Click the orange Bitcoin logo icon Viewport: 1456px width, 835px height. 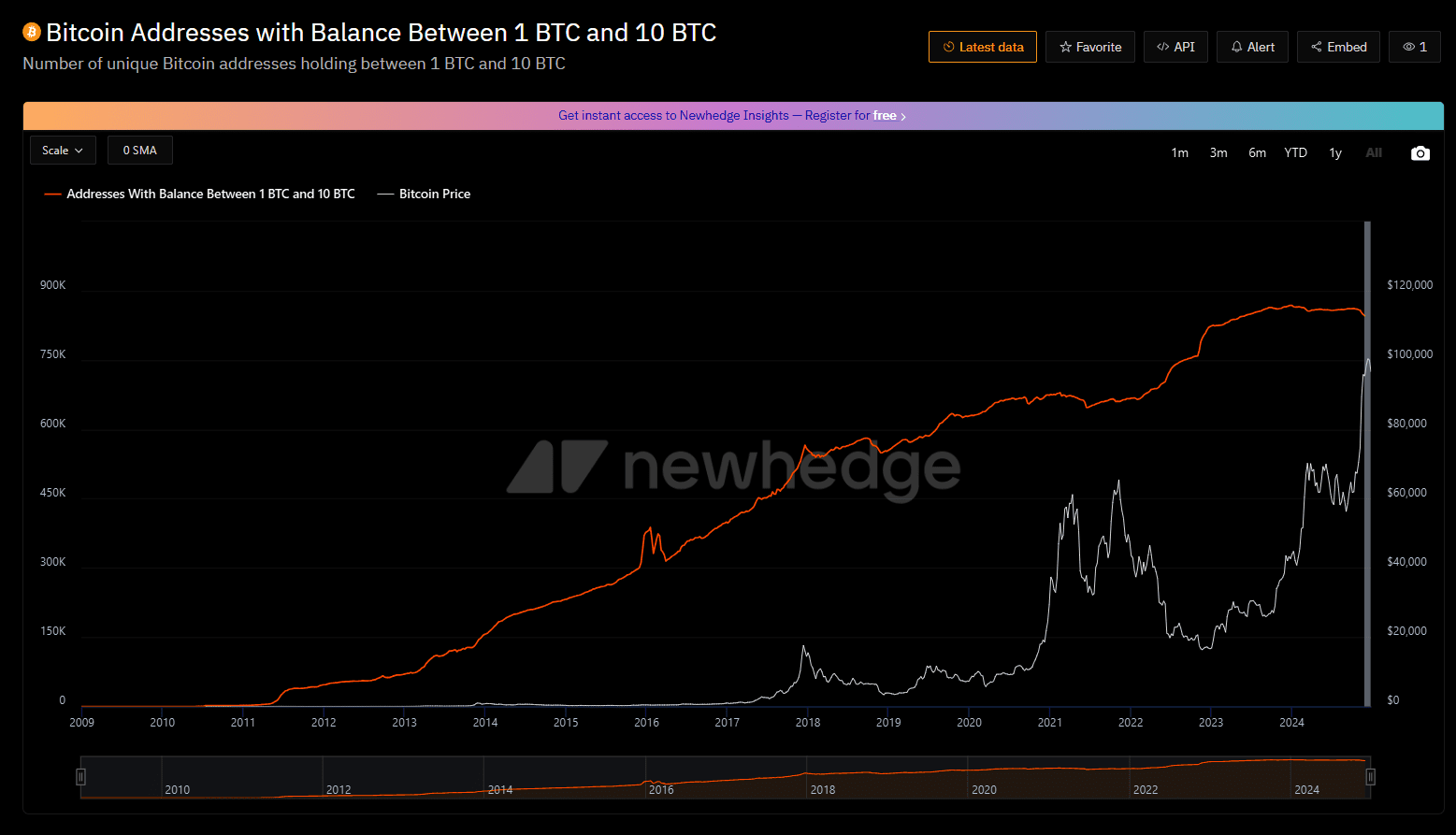point(32,33)
